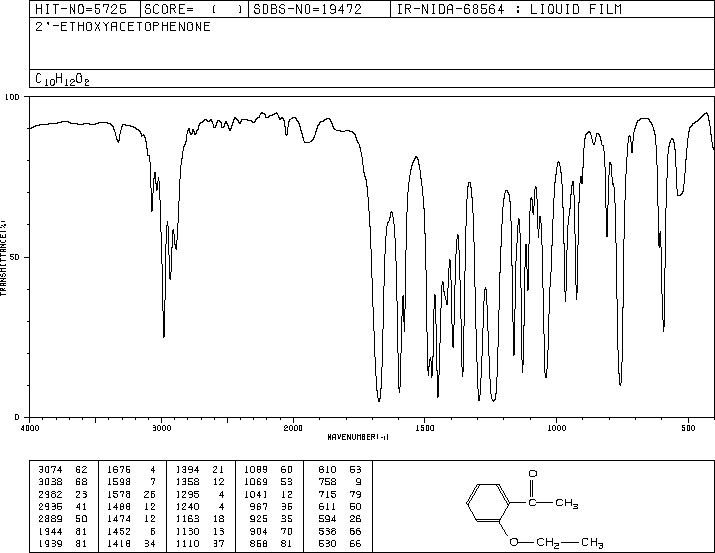
Task: Click the 50 y-axis tick label
Action: (15, 257)
